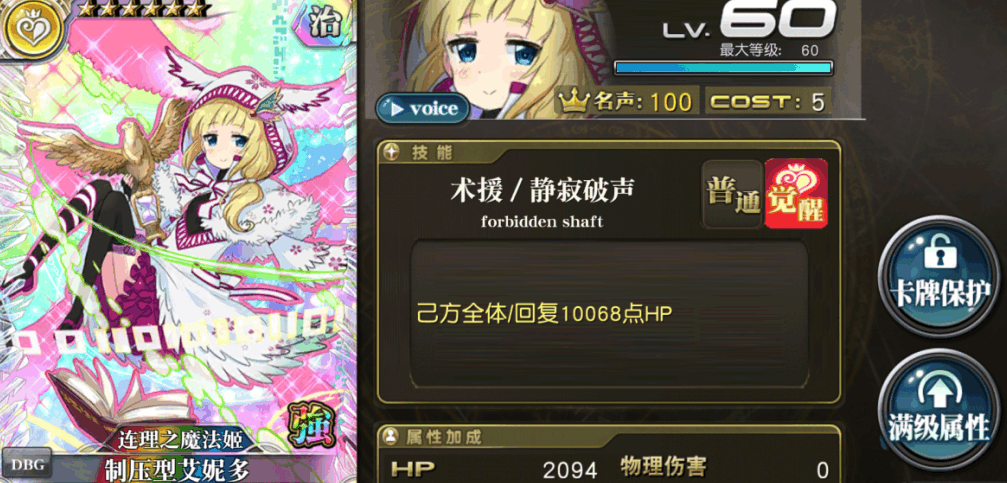This screenshot has height=483, width=1007.
Task: Click the 技能 section header icon
Action: [392, 153]
